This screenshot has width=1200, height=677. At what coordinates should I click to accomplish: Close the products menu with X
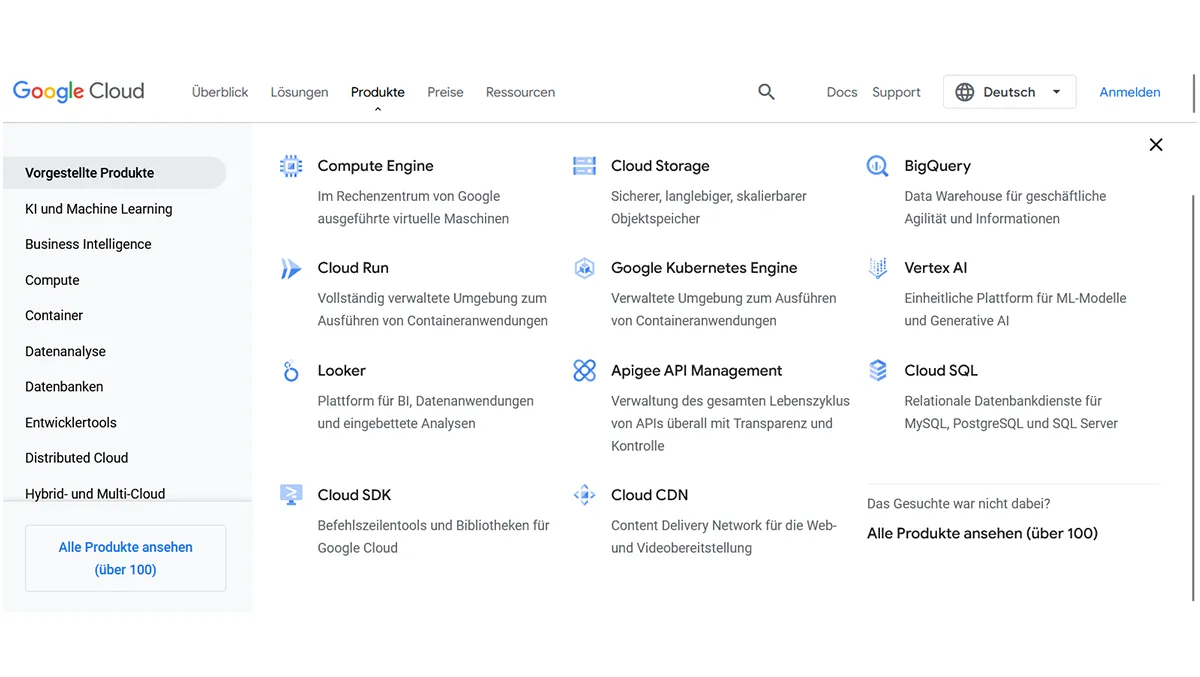click(x=1156, y=145)
